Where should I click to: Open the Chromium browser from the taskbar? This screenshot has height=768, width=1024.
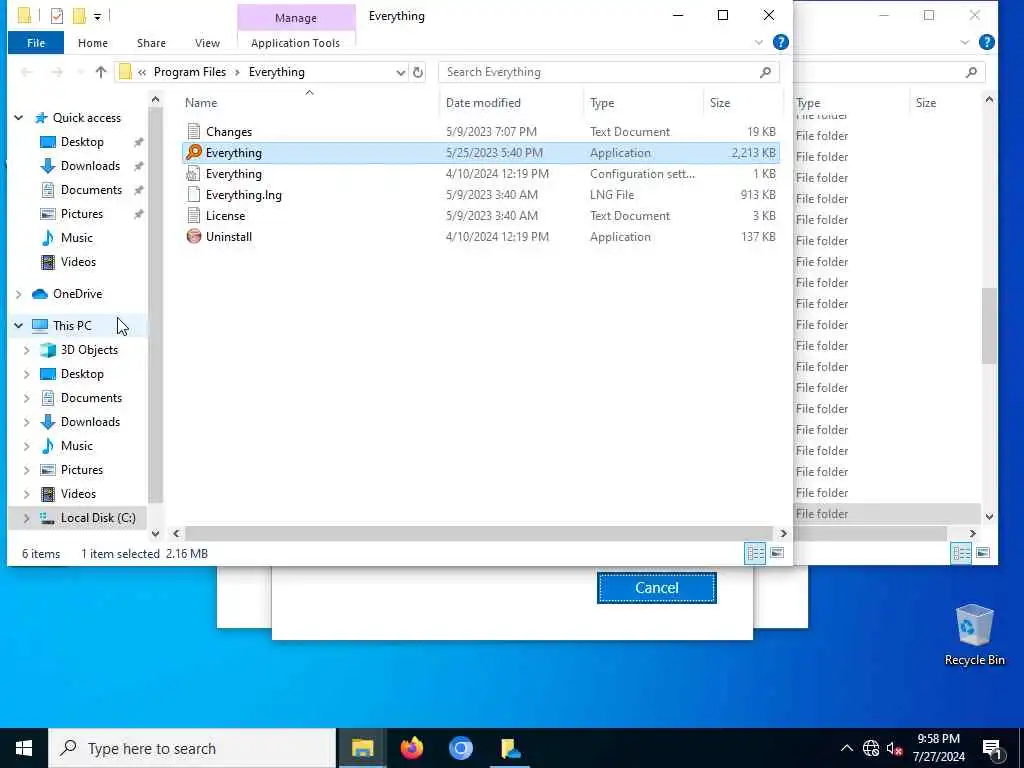coord(460,748)
